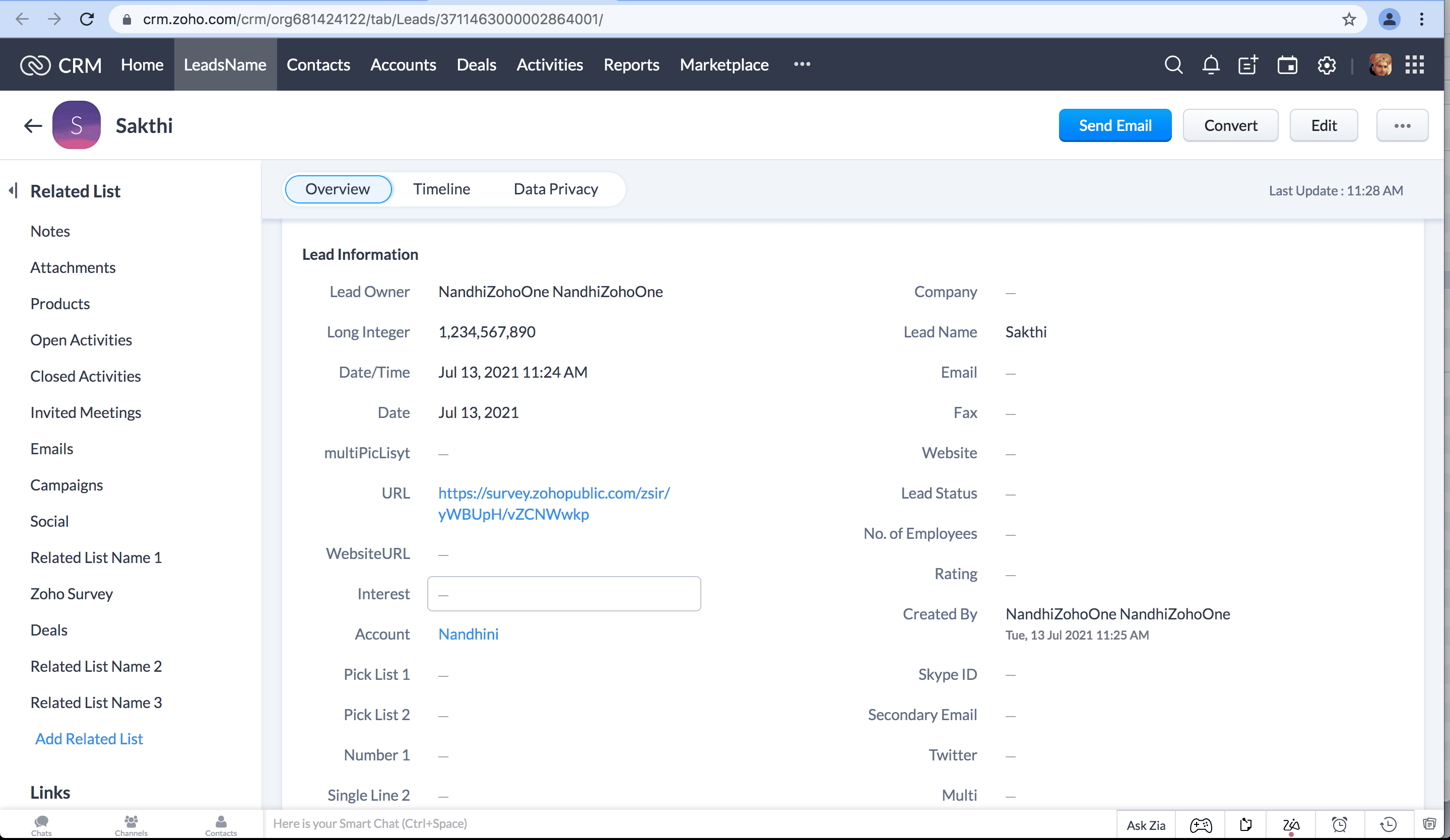
Task: Open the Data Privacy tab
Action: [x=555, y=189]
